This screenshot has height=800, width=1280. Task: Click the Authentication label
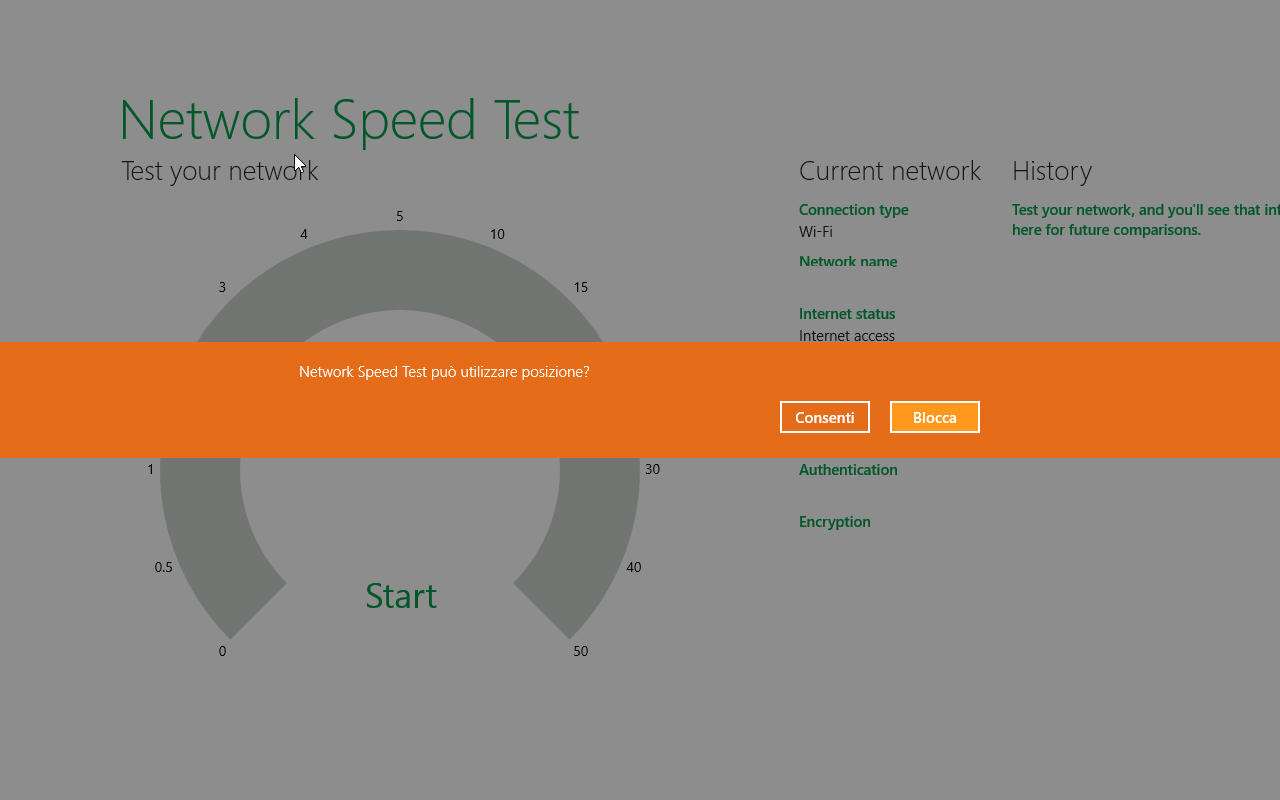[848, 470]
